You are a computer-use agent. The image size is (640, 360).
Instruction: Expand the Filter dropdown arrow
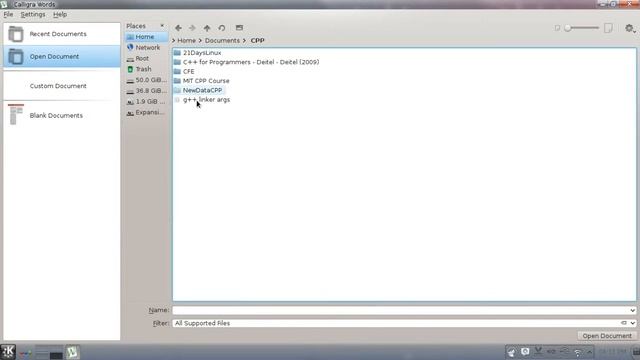coord(632,323)
